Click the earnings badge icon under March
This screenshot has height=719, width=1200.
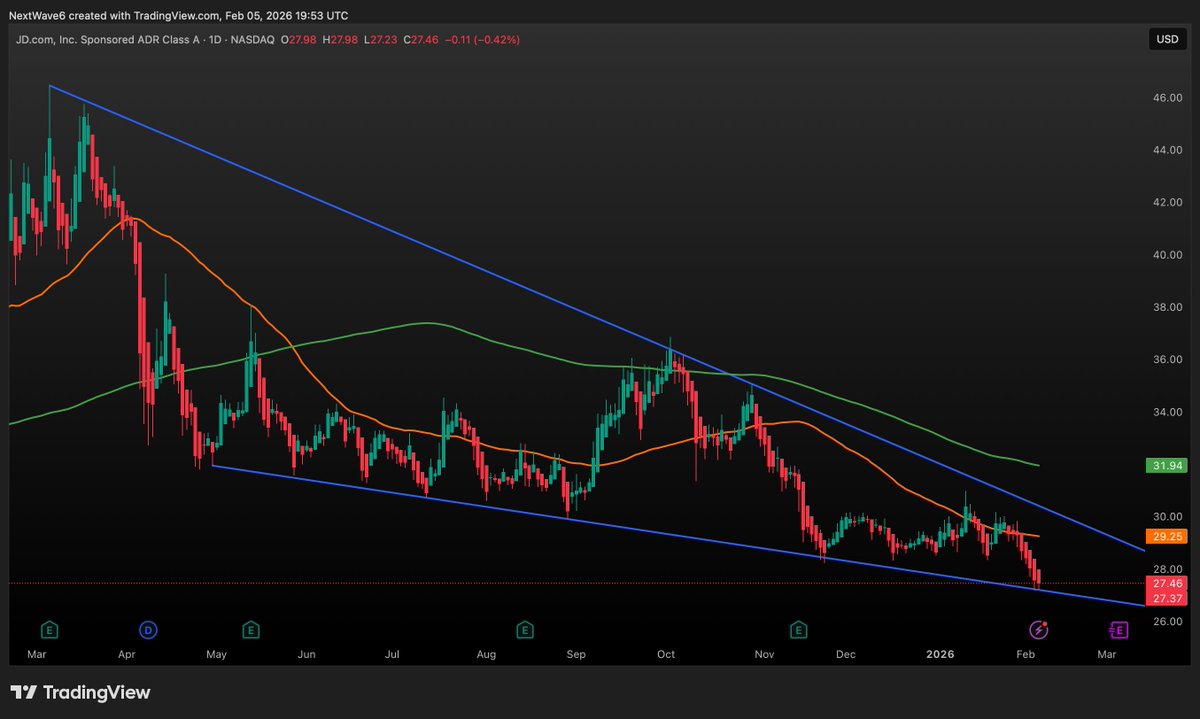(x=49, y=630)
